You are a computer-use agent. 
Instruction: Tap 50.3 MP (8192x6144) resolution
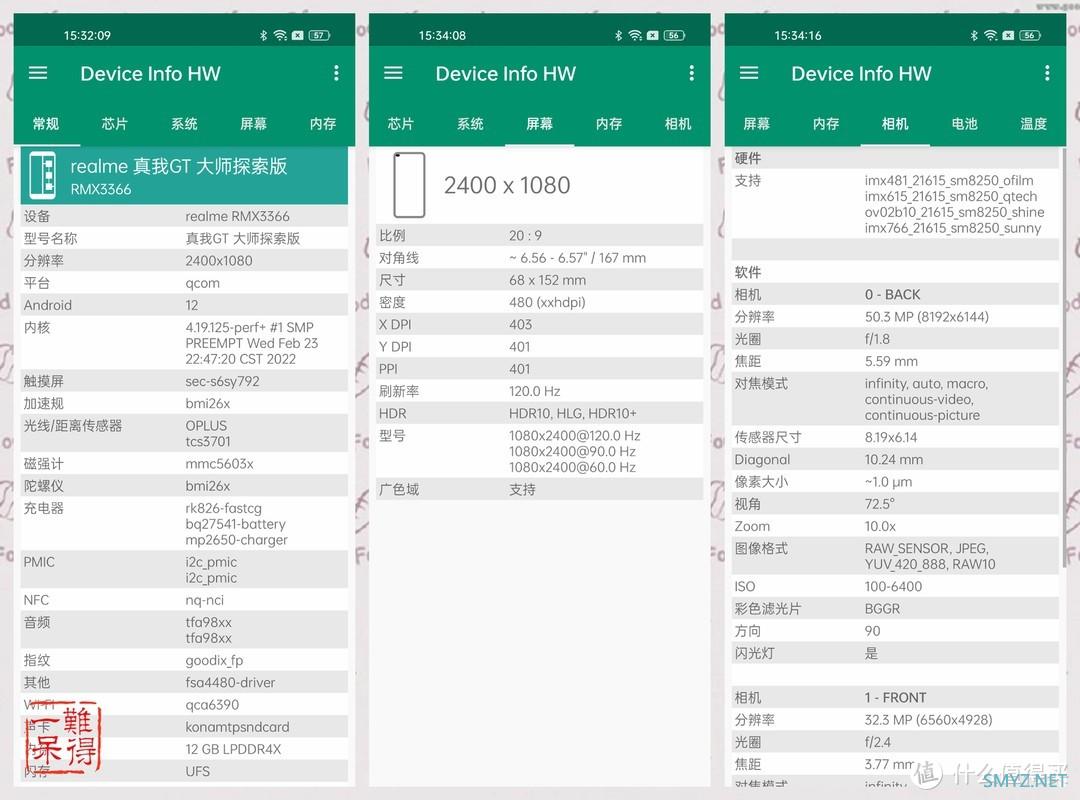point(926,317)
